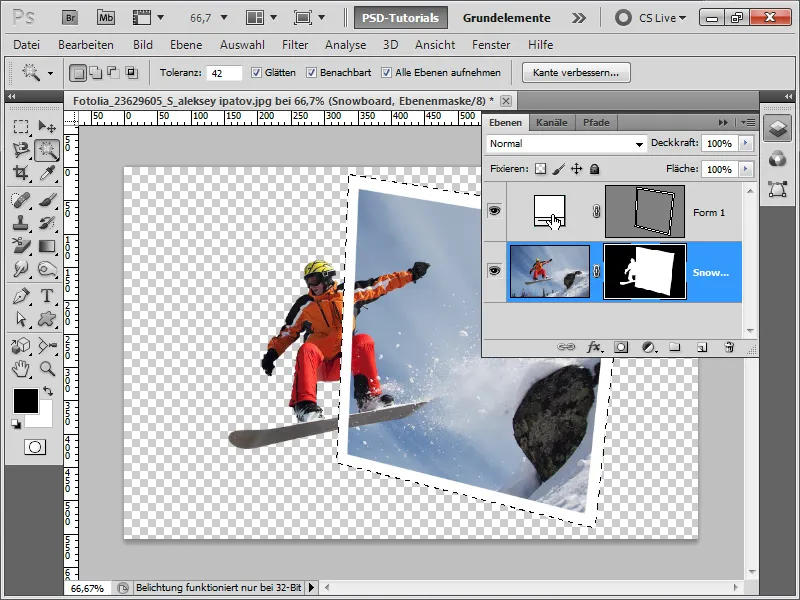Select the Eyedropper tool
This screenshot has width=800, height=600.
[x=47, y=173]
